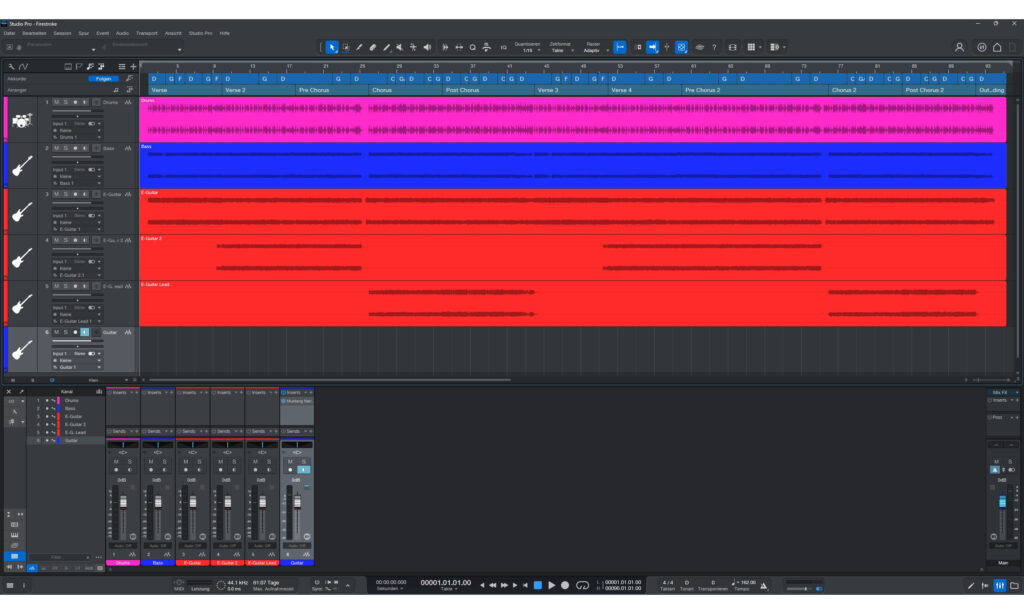Select the Listen speaker tool

(427, 47)
